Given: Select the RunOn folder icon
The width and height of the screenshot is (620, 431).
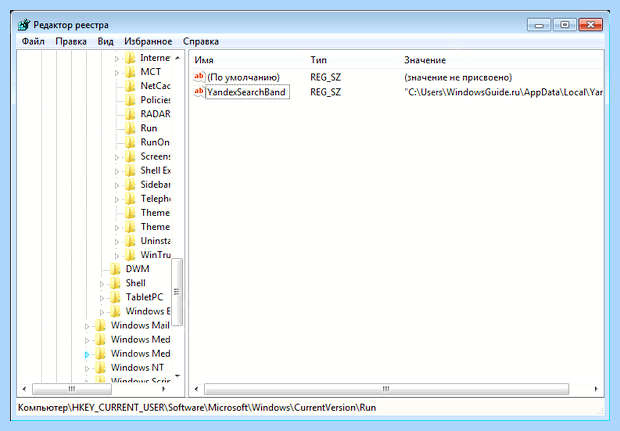Looking at the screenshot, I should click(x=130, y=142).
